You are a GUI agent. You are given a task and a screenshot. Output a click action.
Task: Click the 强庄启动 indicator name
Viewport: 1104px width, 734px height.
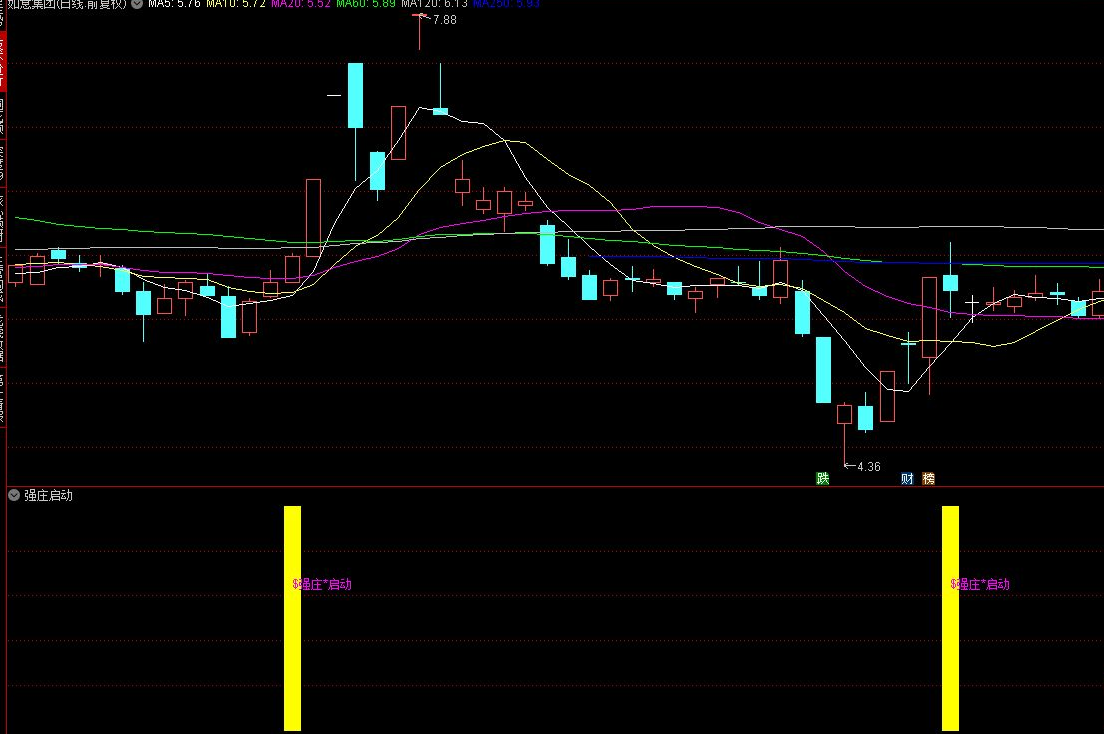pyautogui.click(x=49, y=495)
